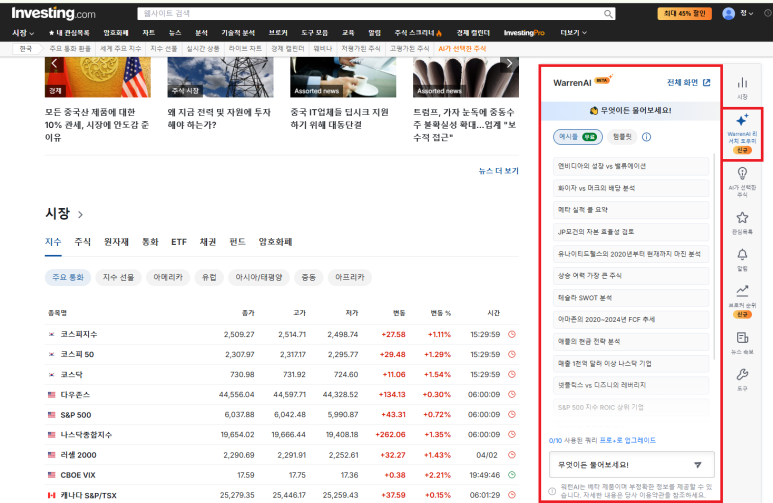Select the 템플릿 templates pill
The image size is (773, 503).
(x=622, y=137)
